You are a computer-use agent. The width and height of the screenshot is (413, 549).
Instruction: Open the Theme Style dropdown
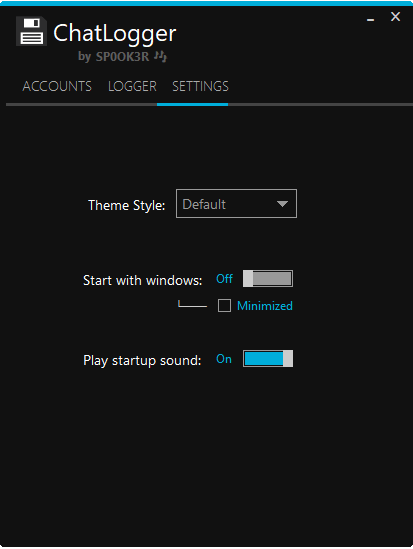coord(236,203)
